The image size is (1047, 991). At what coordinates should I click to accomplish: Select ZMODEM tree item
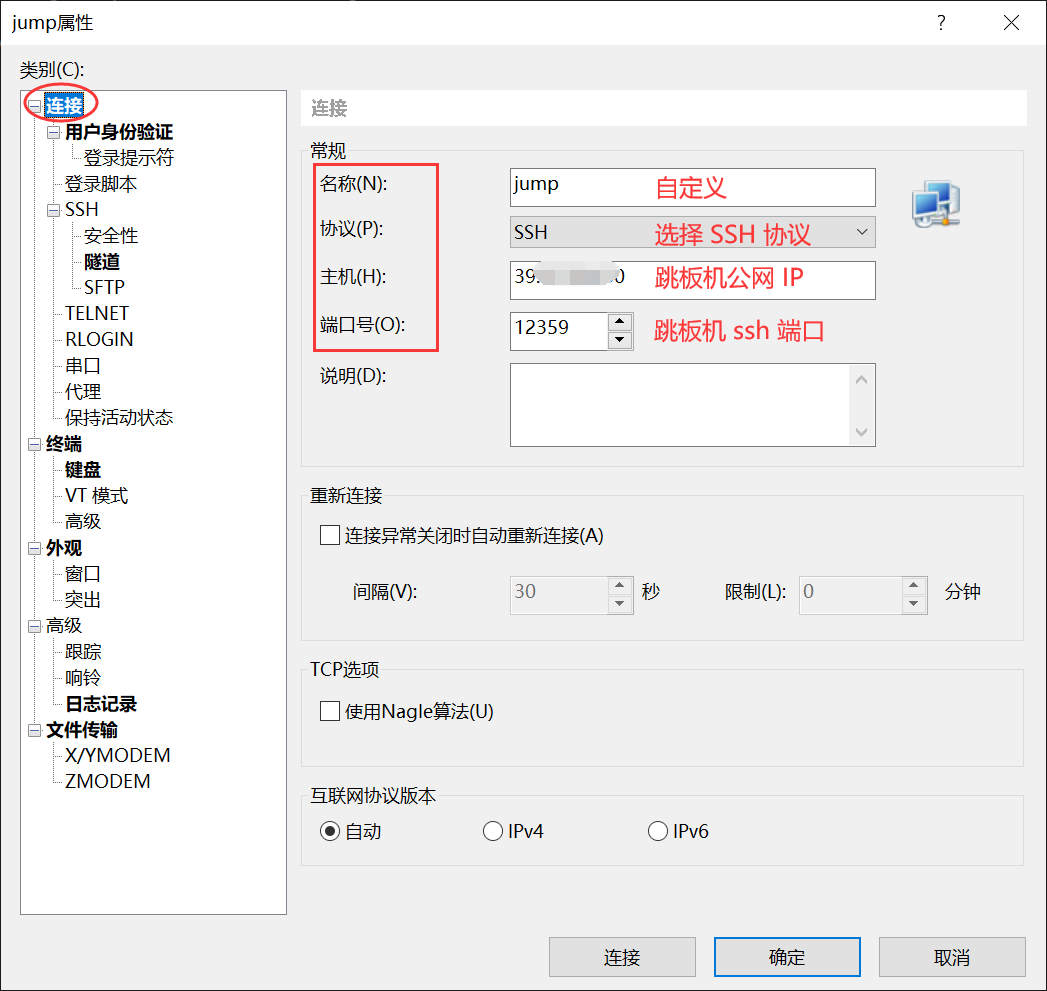point(108,781)
